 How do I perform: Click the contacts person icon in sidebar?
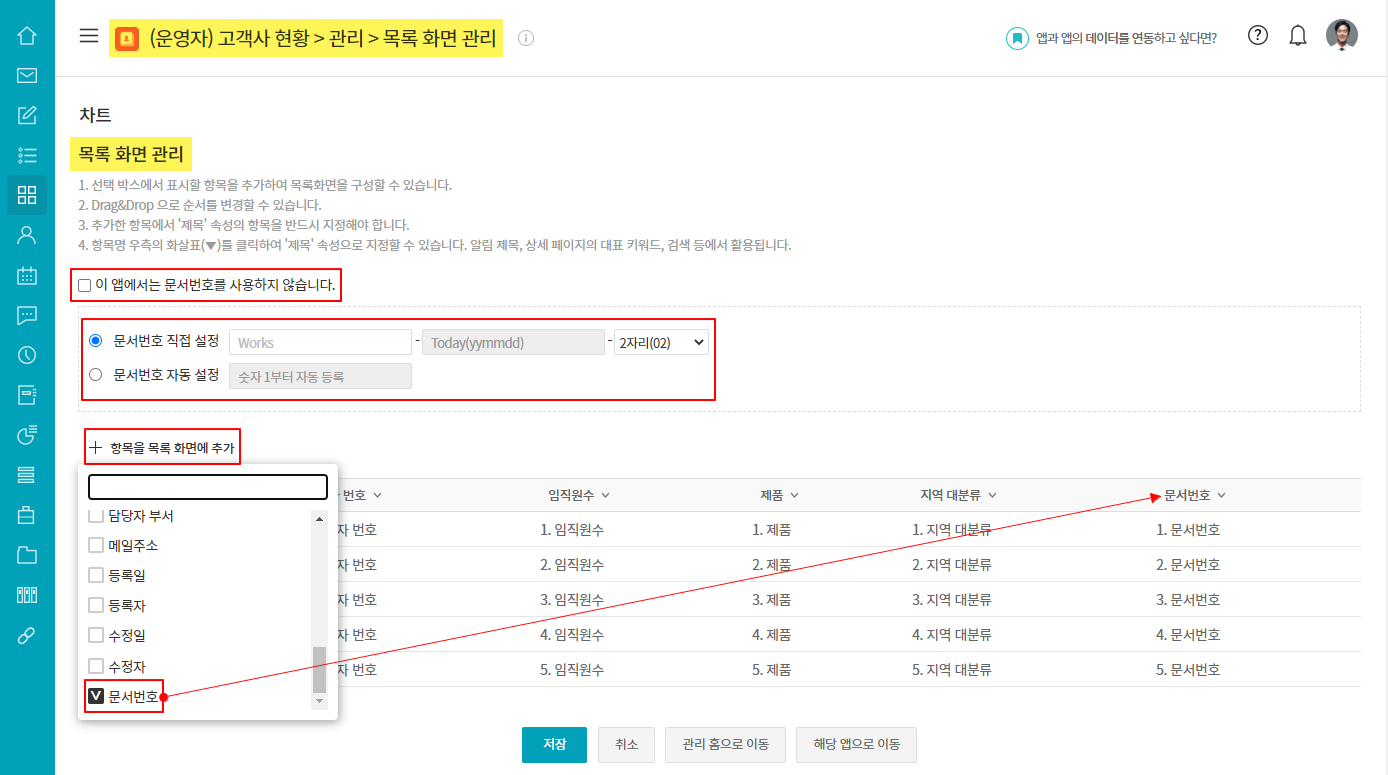pos(27,235)
